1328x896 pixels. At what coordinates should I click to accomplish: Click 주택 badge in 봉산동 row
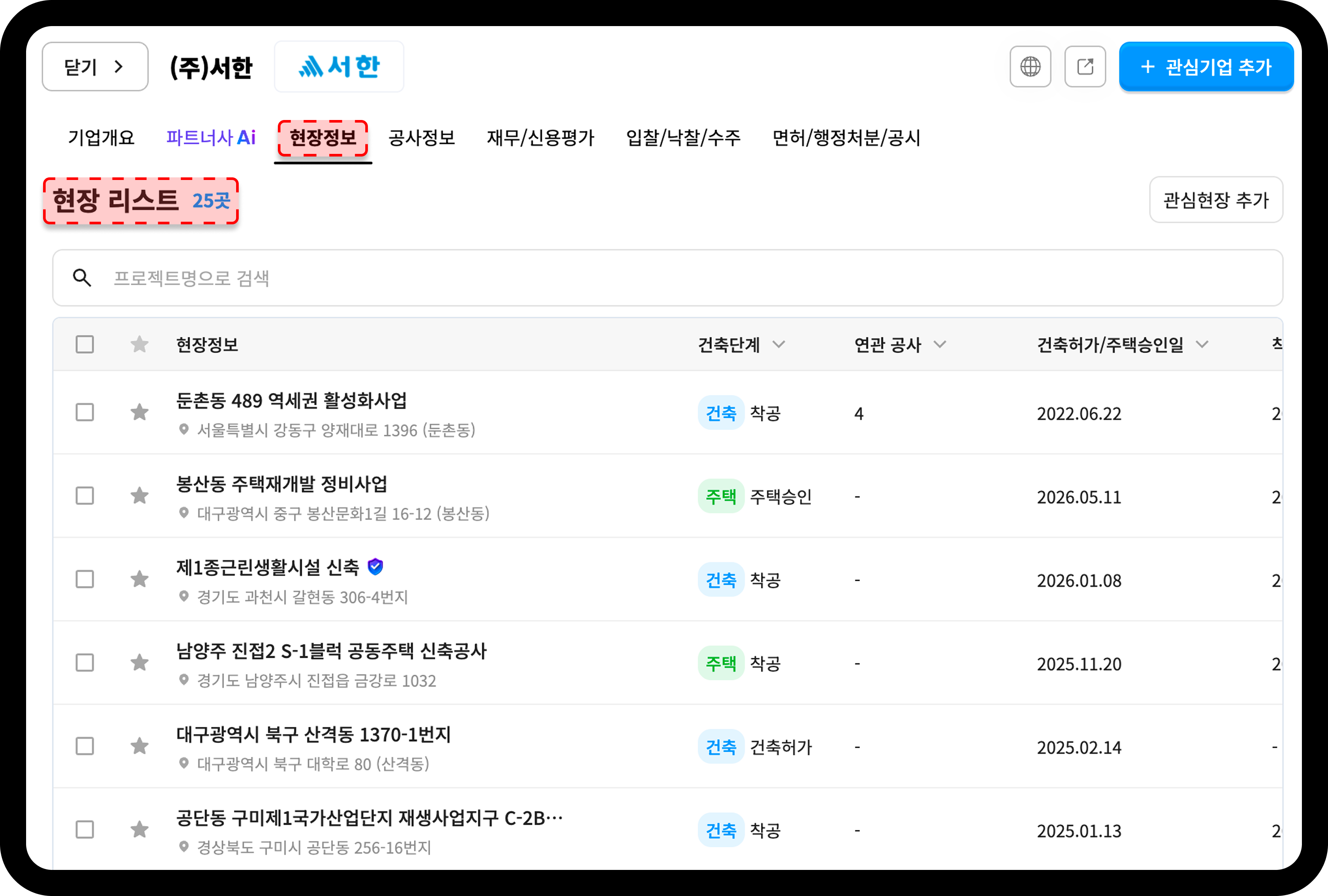(721, 496)
